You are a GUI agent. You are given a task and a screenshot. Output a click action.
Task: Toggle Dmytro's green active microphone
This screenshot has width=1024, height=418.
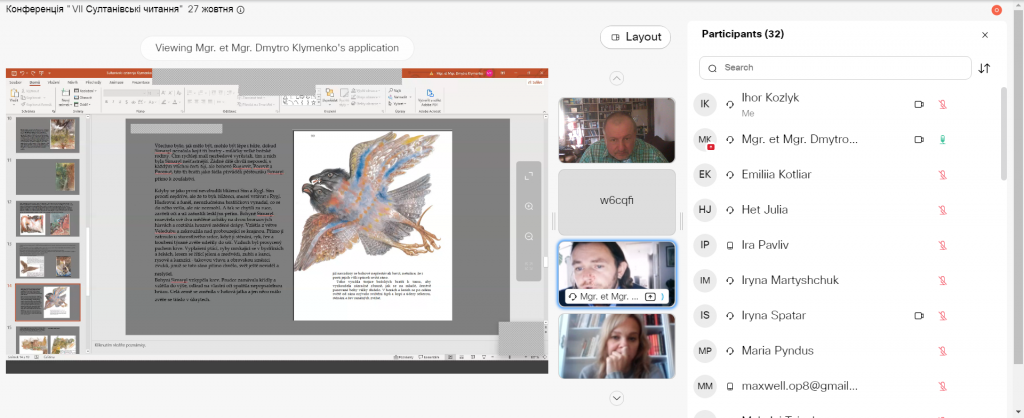click(x=942, y=139)
